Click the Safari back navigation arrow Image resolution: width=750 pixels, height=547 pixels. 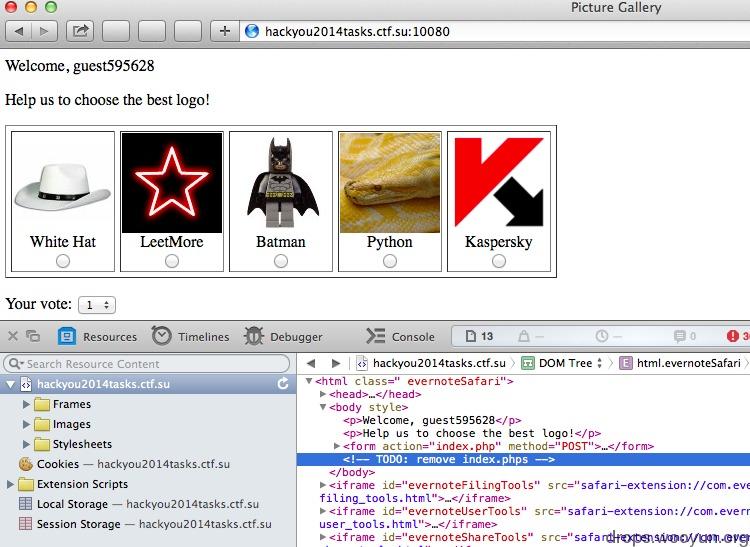(x=19, y=32)
